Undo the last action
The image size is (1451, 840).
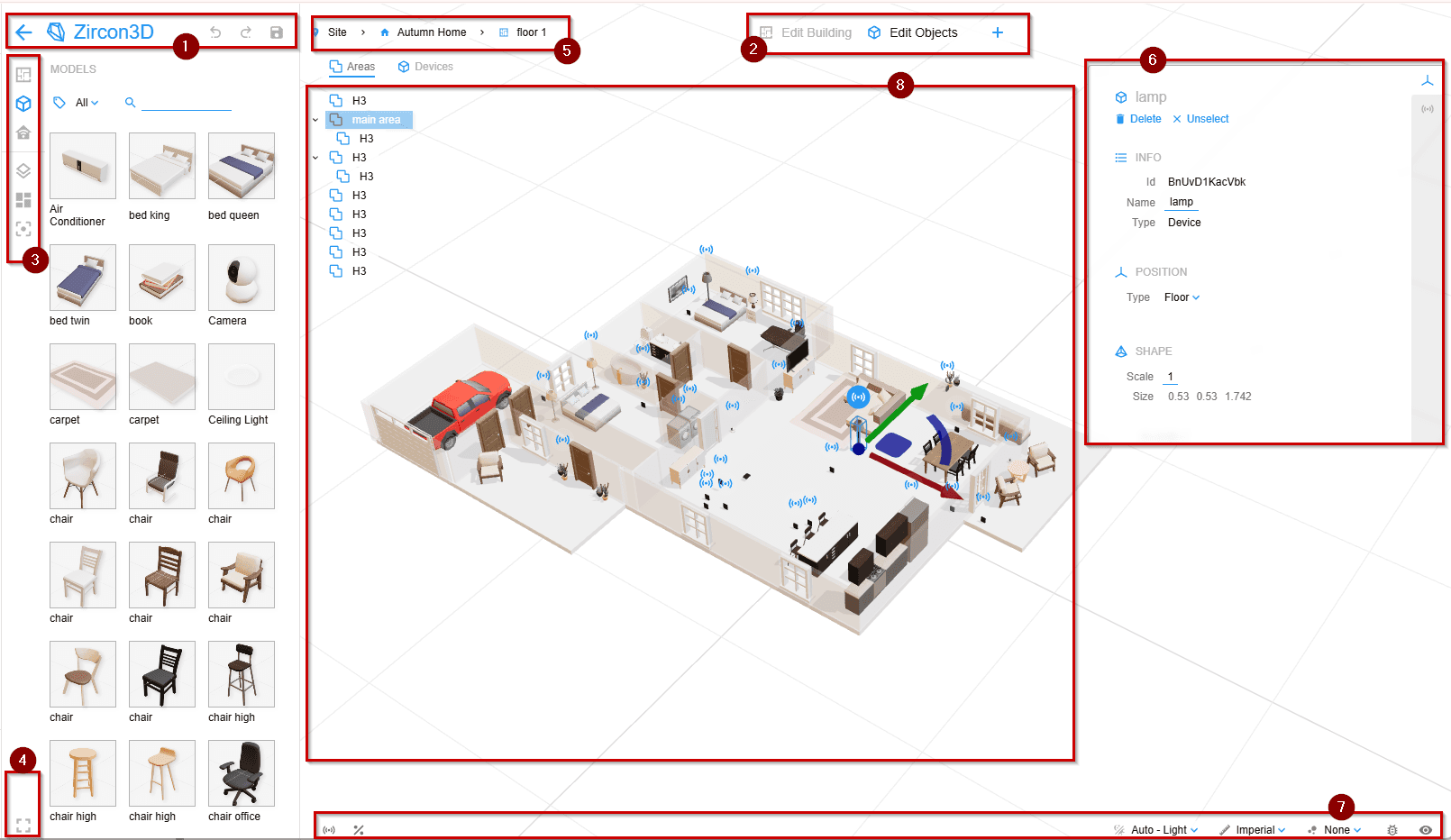(216, 32)
